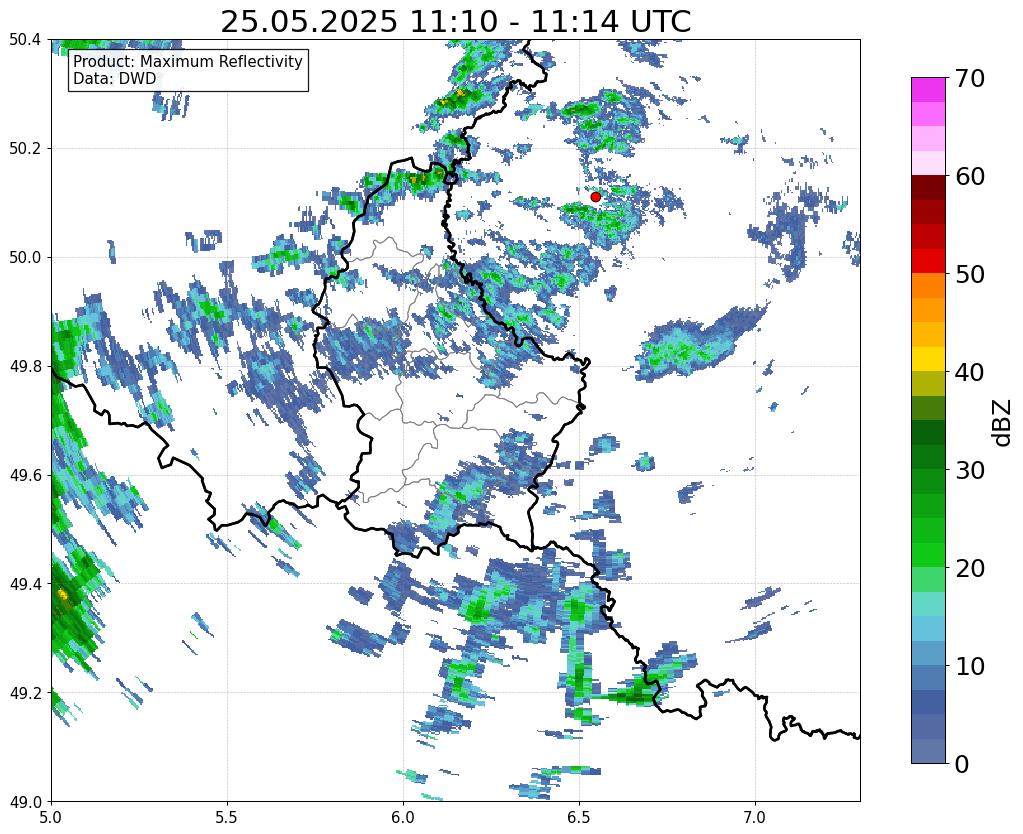
Task: Click the 50.0 latitude tick label
Action: 25,257
